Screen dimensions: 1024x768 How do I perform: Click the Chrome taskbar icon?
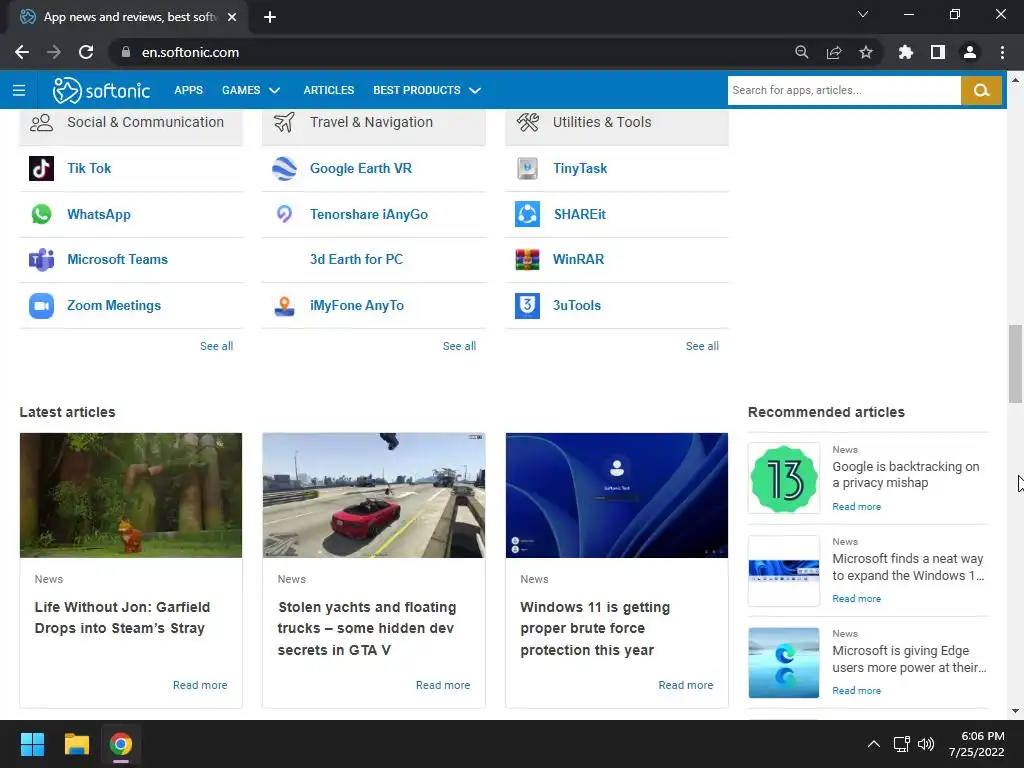(x=120, y=744)
